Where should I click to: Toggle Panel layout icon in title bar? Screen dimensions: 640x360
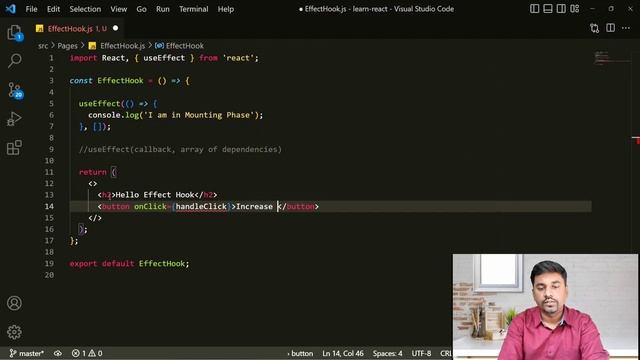tap(548, 9)
